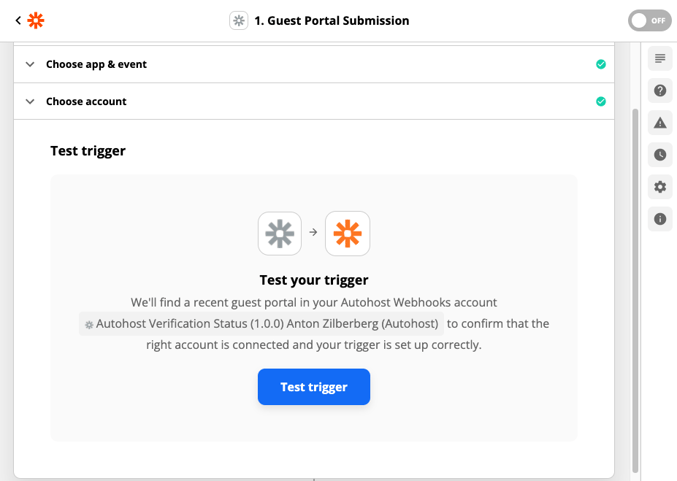Toggle the Zap OFF switch on
677x481 pixels.
649,20
